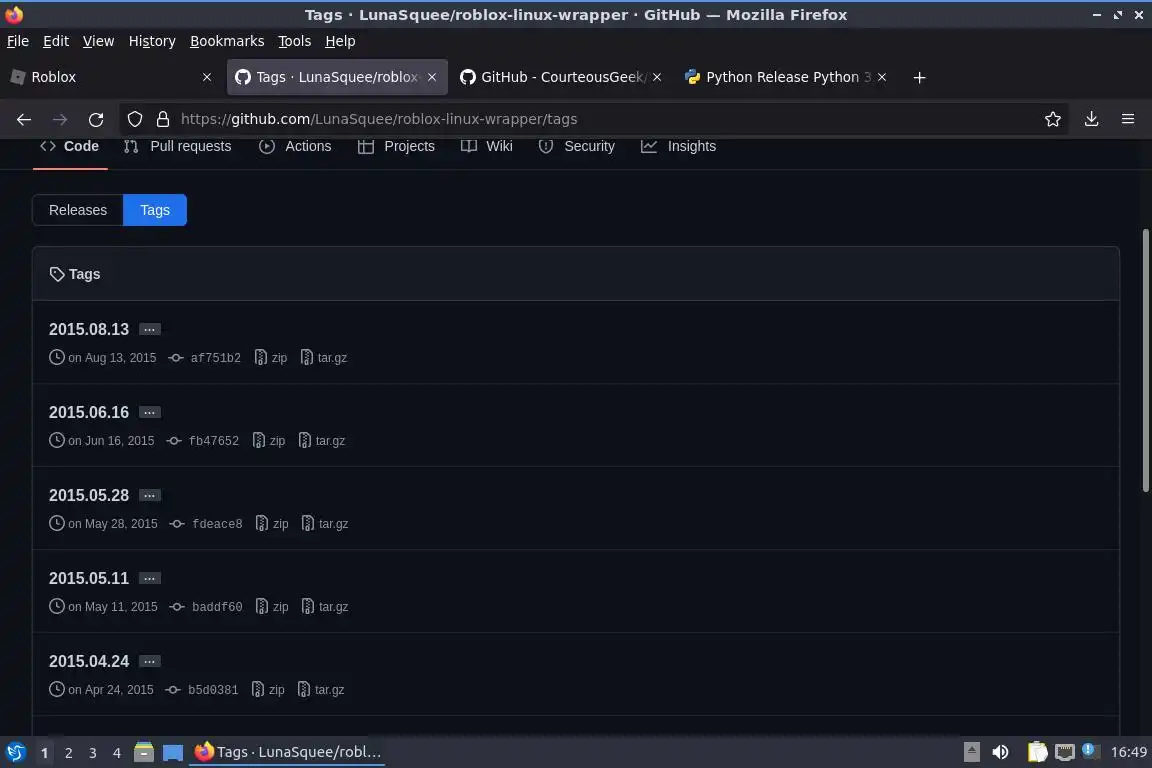
Task: Expand the ellipsis for tag 2015.05.28
Action: [150, 495]
